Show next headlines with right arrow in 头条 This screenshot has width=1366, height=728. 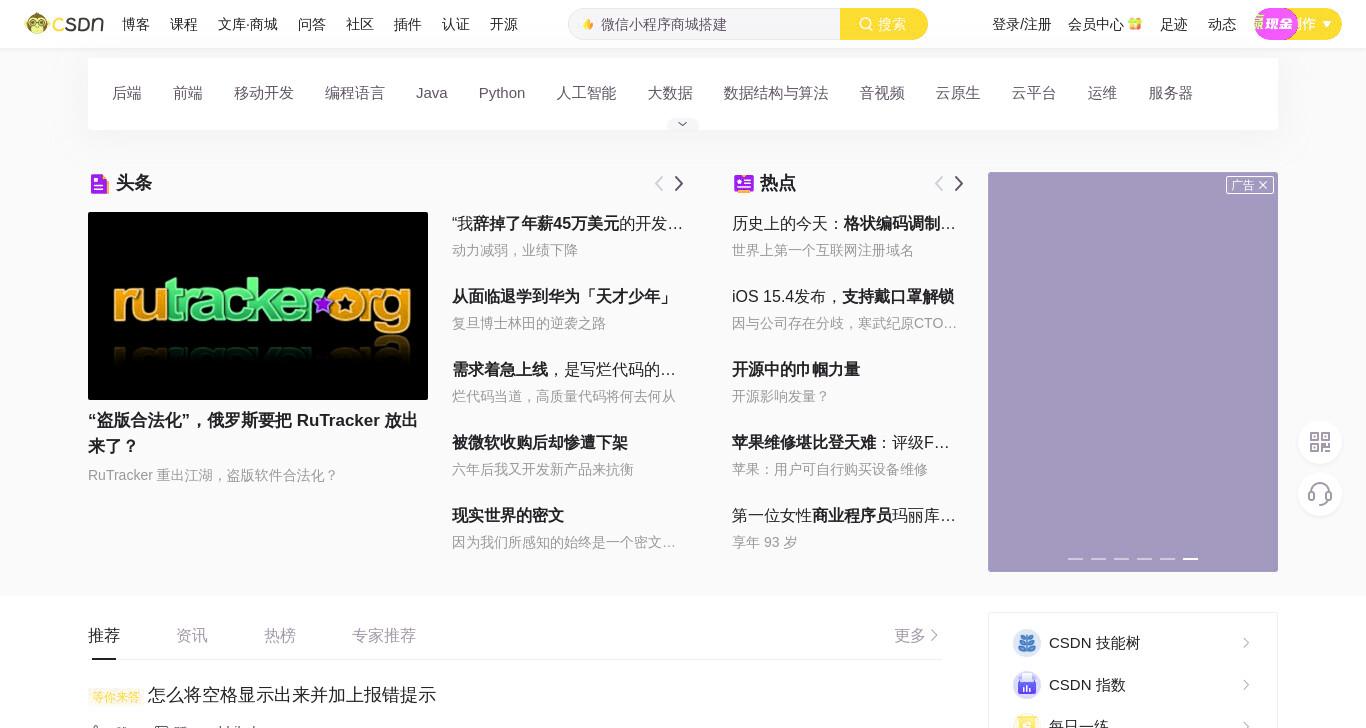click(679, 183)
